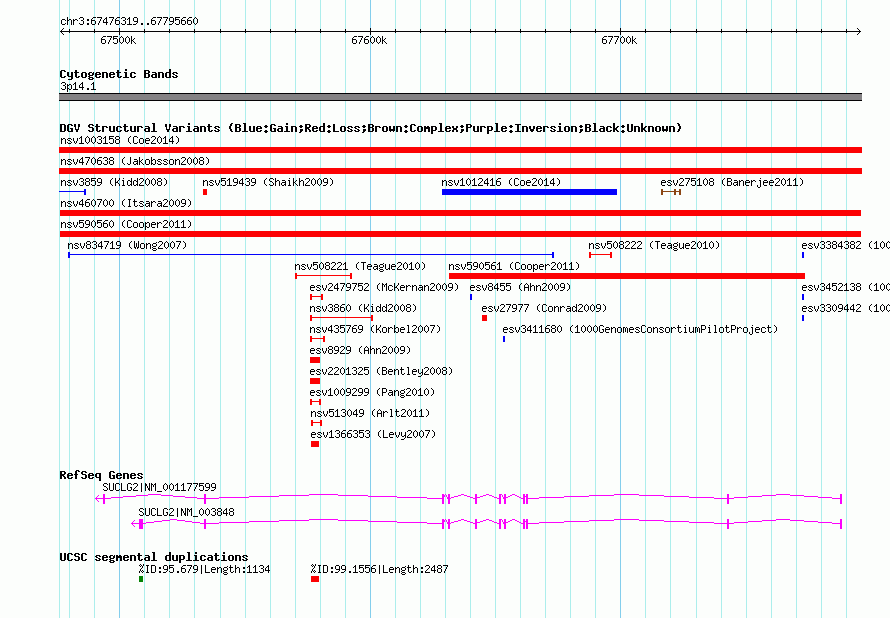
Task: Click the left arrow of the position ruler
Action: click(x=64, y=32)
